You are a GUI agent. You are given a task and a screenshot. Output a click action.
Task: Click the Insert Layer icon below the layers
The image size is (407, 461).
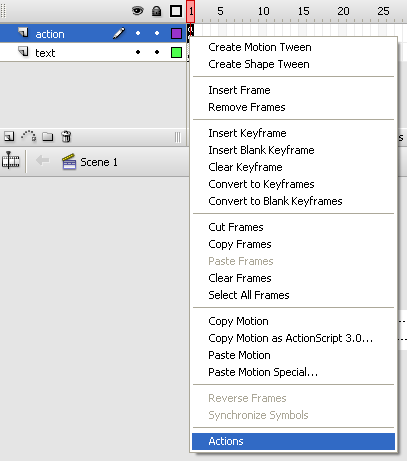coord(9,136)
